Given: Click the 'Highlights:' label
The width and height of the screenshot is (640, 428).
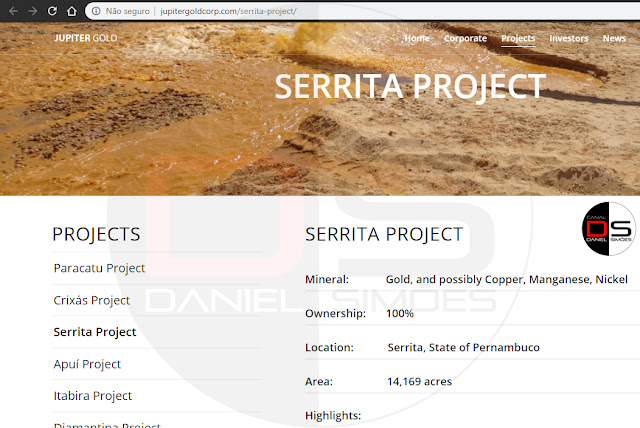Looking at the screenshot, I should pyautogui.click(x=333, y=415).
